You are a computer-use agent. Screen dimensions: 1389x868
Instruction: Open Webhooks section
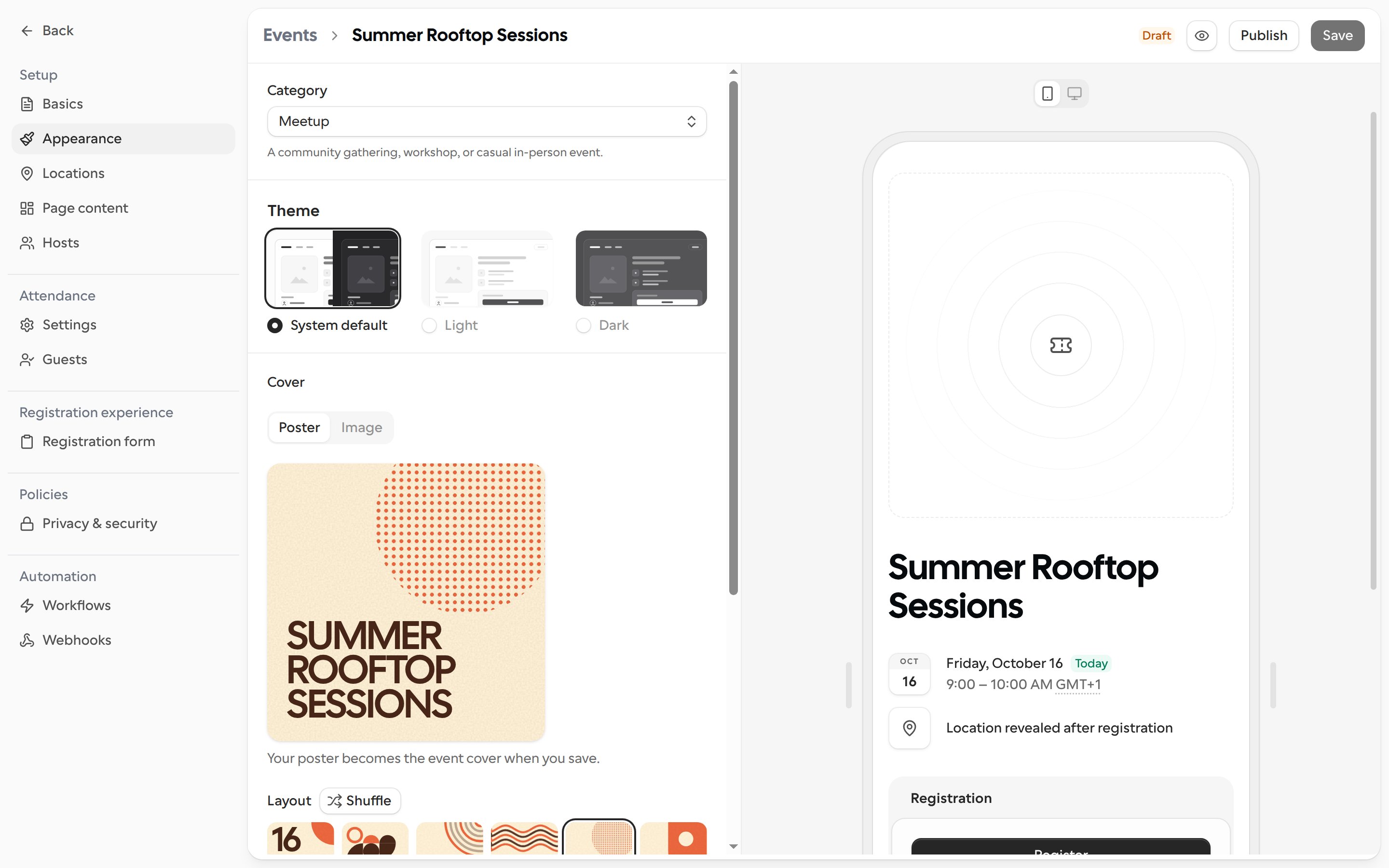123,640
